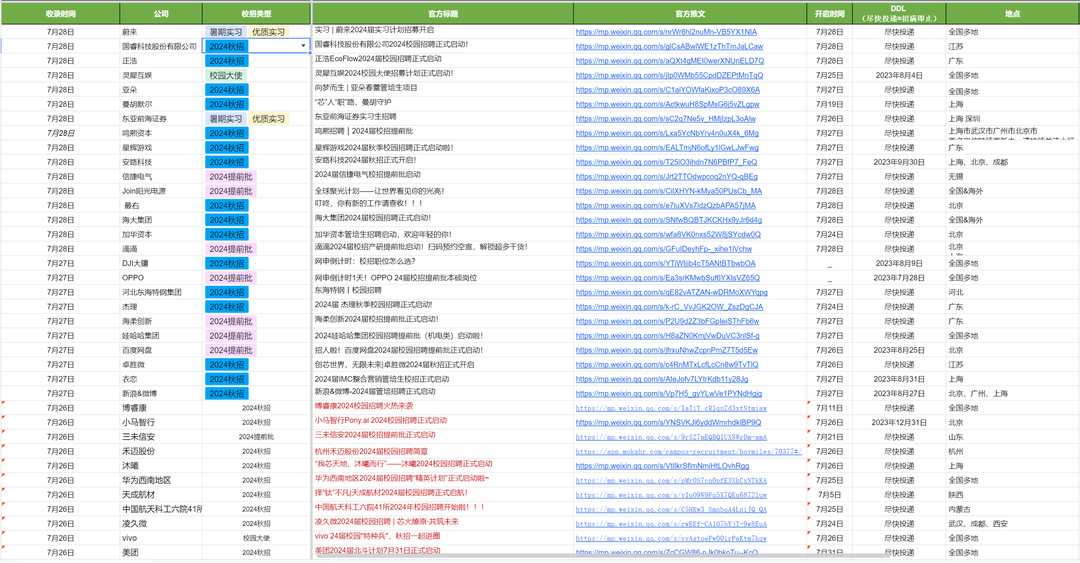Click DDL cell 2023年8月4日 in 灵犀互娱 row
The width and height of the screenshot is (1080, 563).
(x=899, y=75)
